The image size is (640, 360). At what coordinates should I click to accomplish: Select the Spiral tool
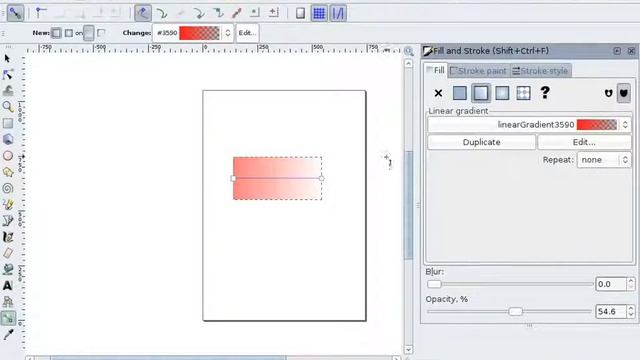[x=8, y=188]
